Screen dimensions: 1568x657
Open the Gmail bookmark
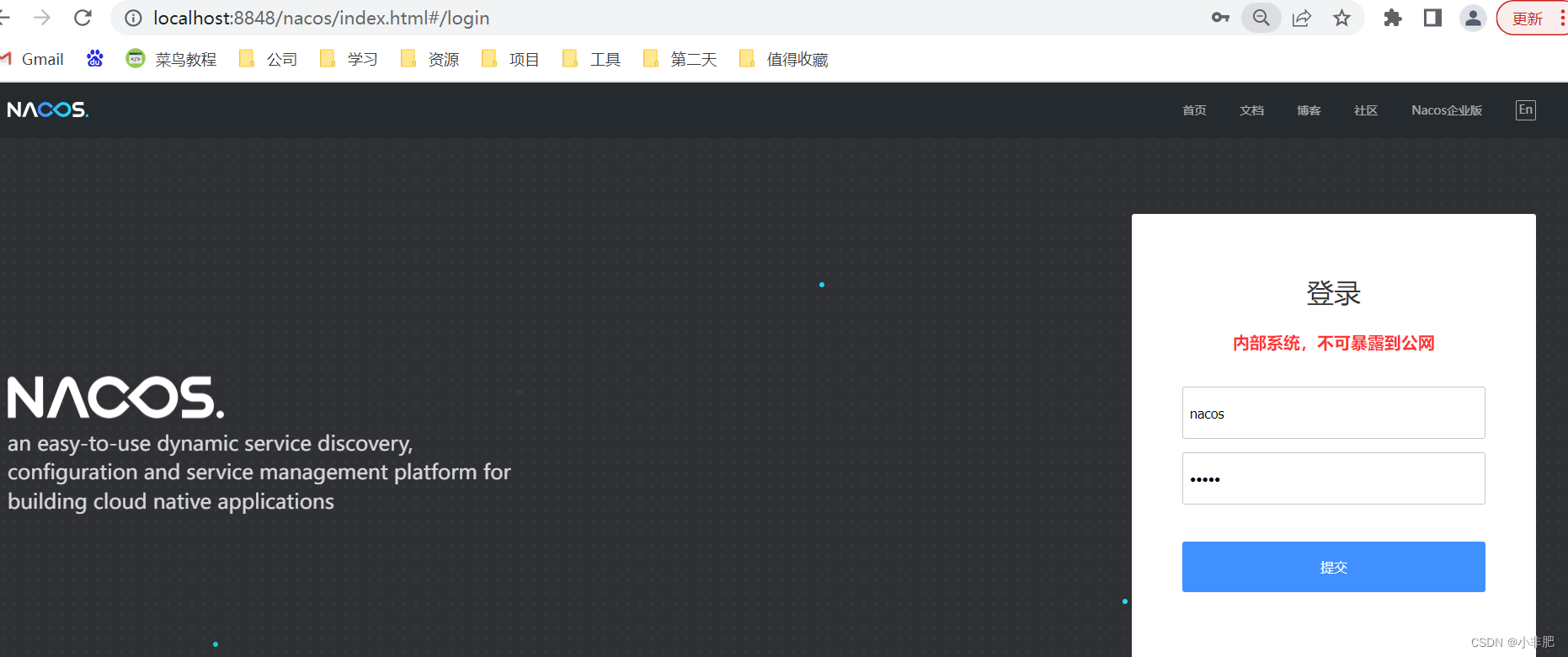pyautogui.click(x=33, y=59)
